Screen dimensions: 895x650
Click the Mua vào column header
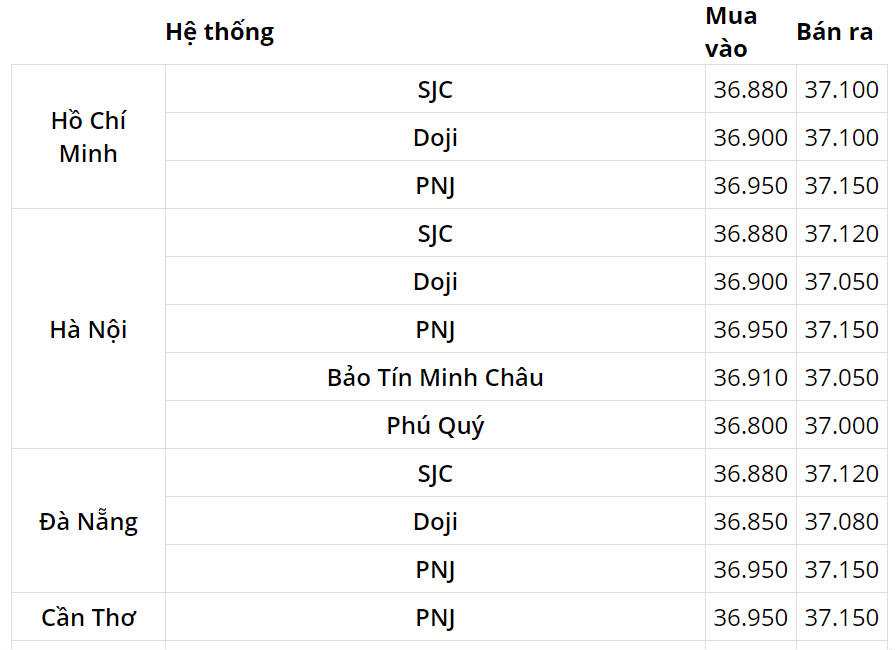731,32
